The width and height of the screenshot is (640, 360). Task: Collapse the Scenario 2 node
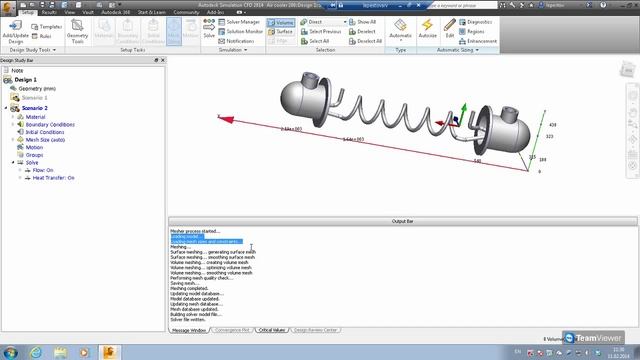(x=6, y=108)
